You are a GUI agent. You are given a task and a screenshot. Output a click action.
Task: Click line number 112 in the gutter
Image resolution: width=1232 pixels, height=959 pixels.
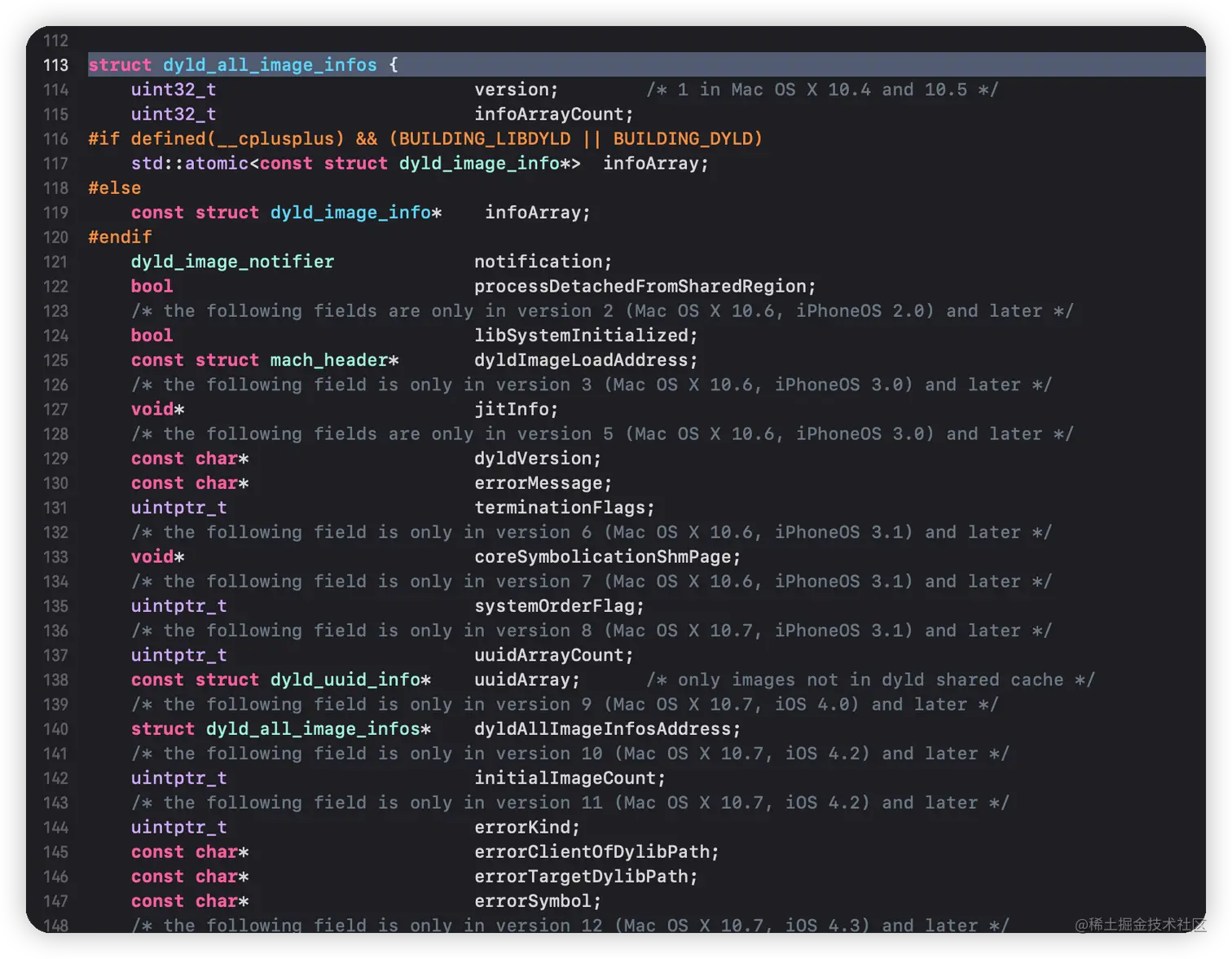[x=56, y=41]
